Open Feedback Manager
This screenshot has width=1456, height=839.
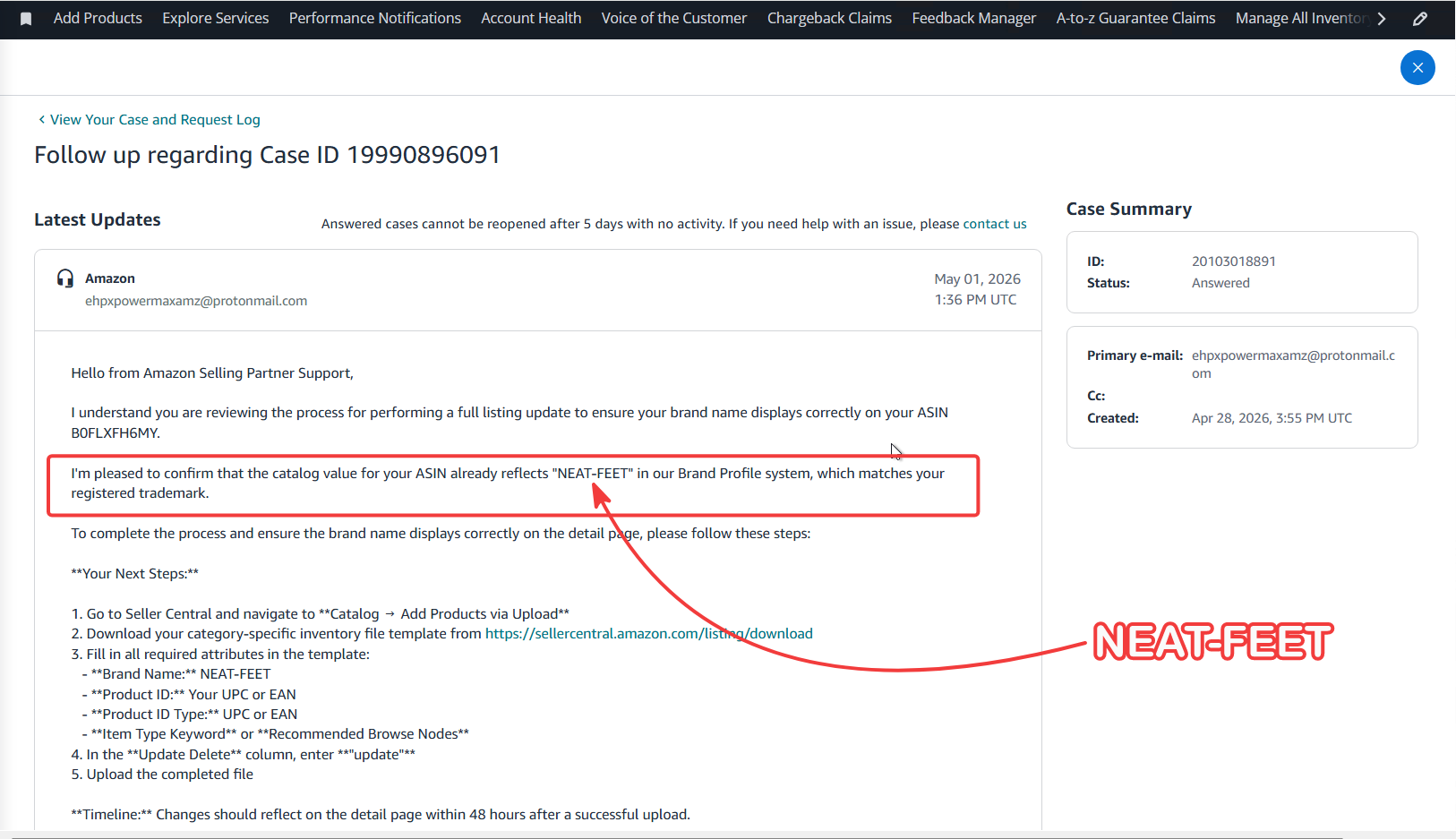point(974,18)
